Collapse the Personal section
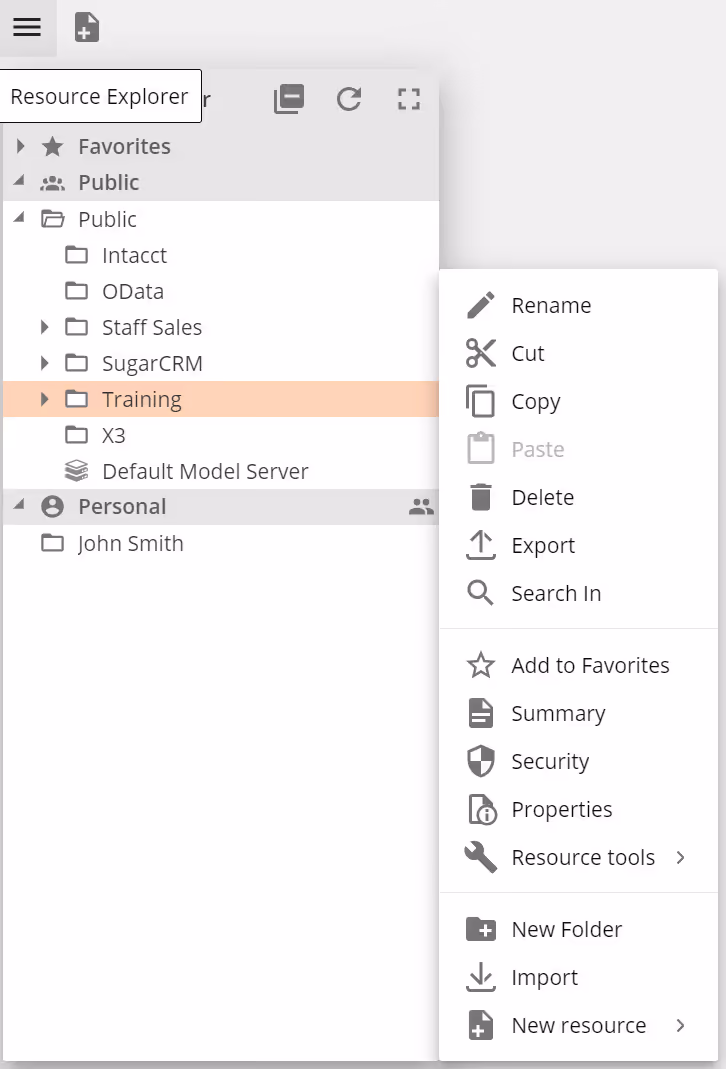 pyautogui.click(x=19, y=507)
